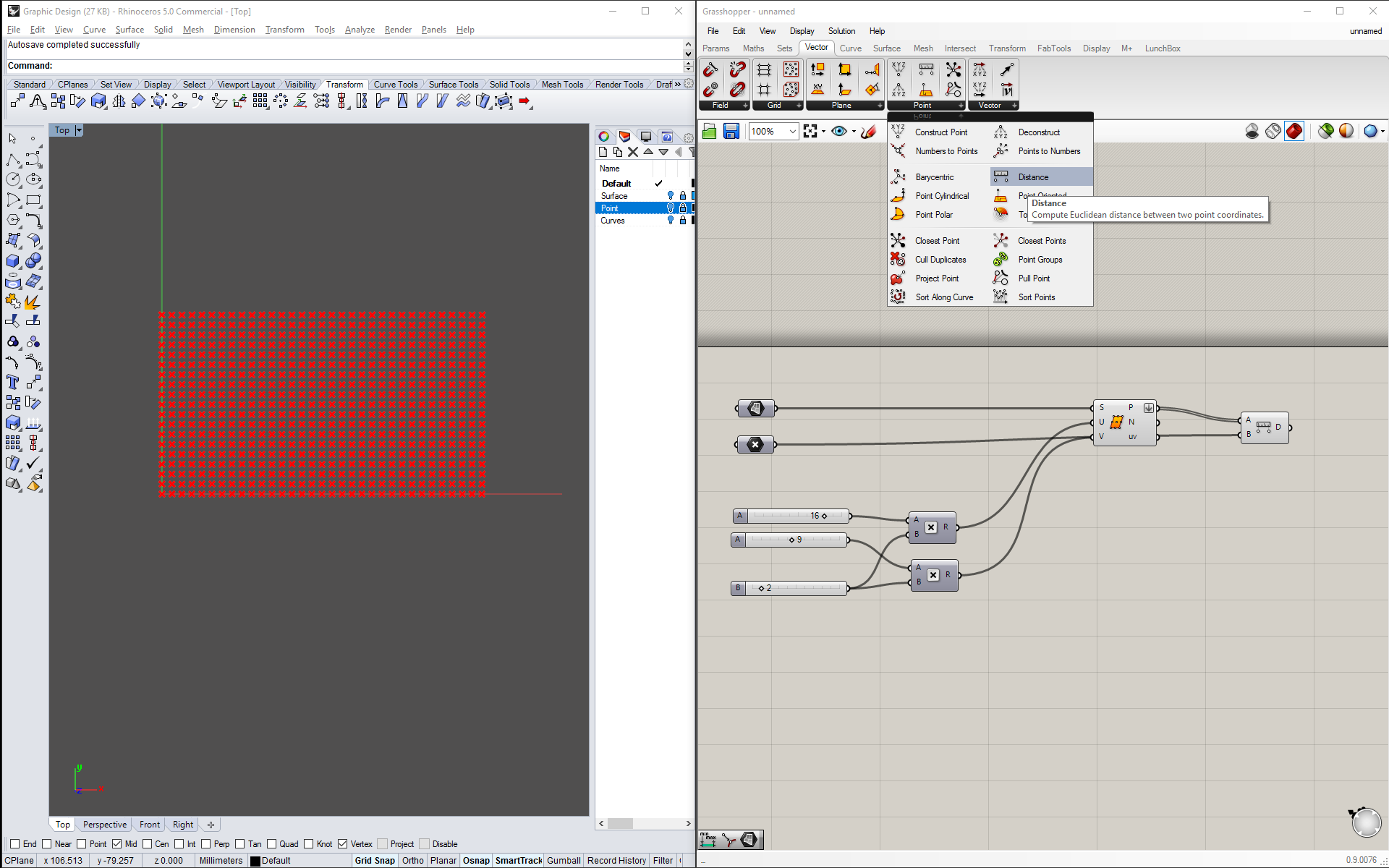Click delete layer X icon
This screenshot has width=1389, height=868.
[633, 152]
